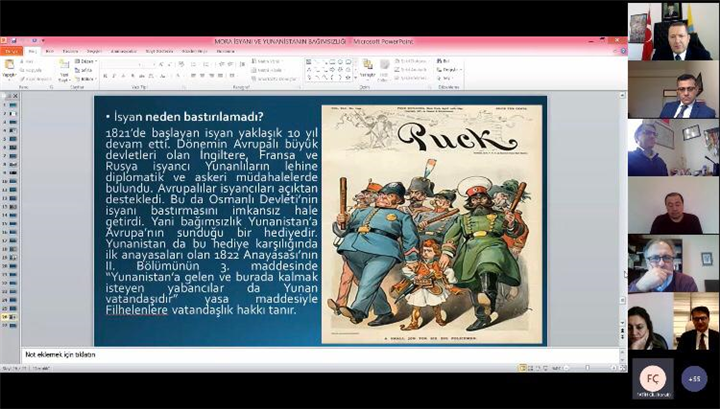
Task: Open the Değiştir (Replace) dropdown
Action: [448, 70]
